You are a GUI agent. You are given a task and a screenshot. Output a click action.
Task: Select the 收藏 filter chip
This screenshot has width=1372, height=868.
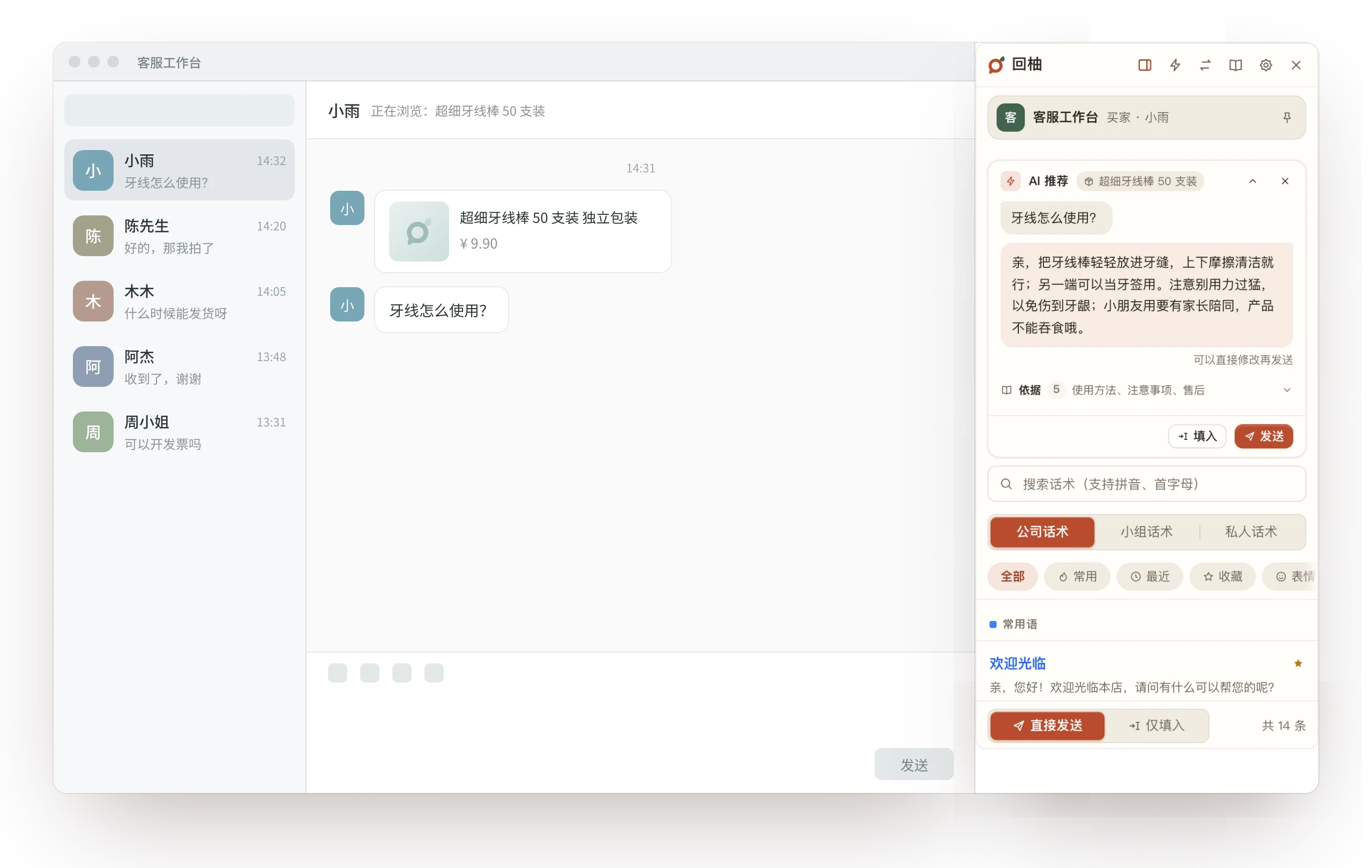coord(1222,577)
